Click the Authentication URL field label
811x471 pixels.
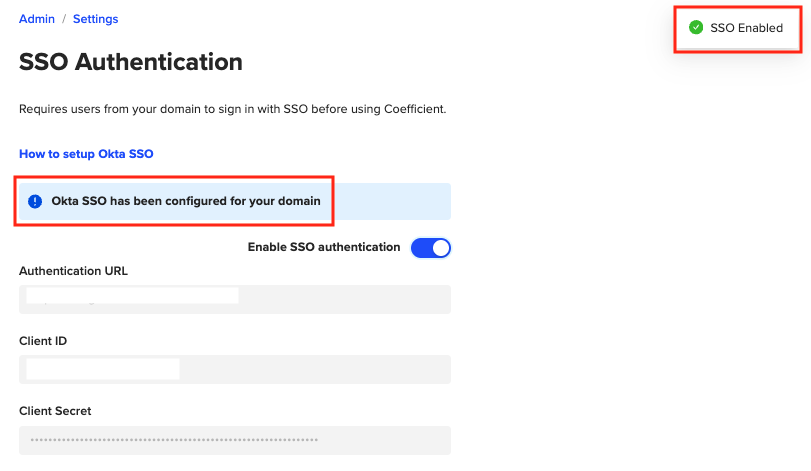73,271
